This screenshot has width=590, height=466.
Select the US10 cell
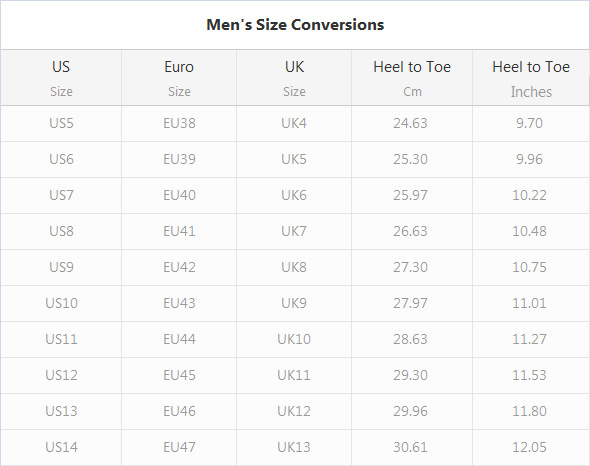pyautogui.click(x=61, y=303)
